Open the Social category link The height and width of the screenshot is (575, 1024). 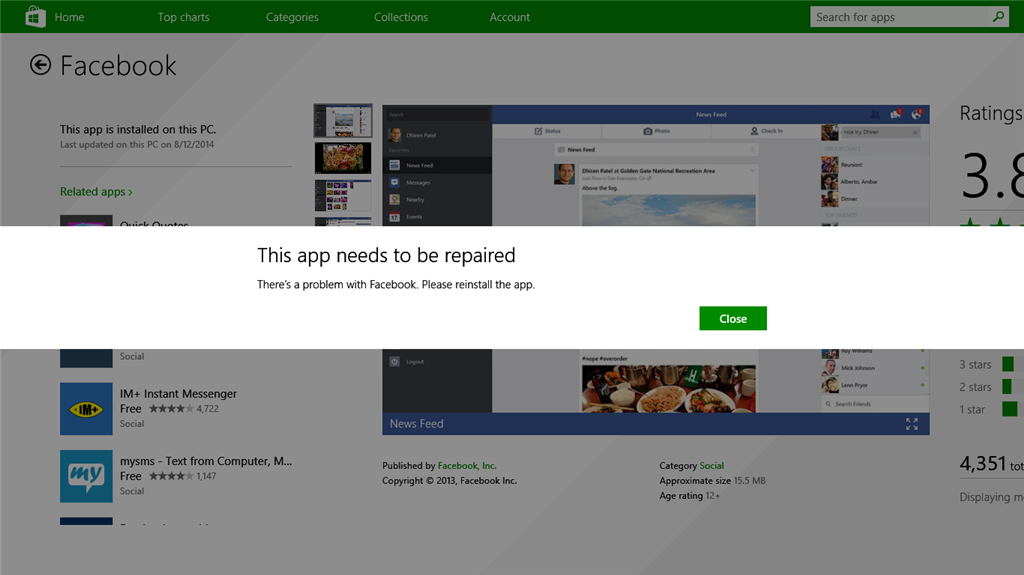pos(711,465)
